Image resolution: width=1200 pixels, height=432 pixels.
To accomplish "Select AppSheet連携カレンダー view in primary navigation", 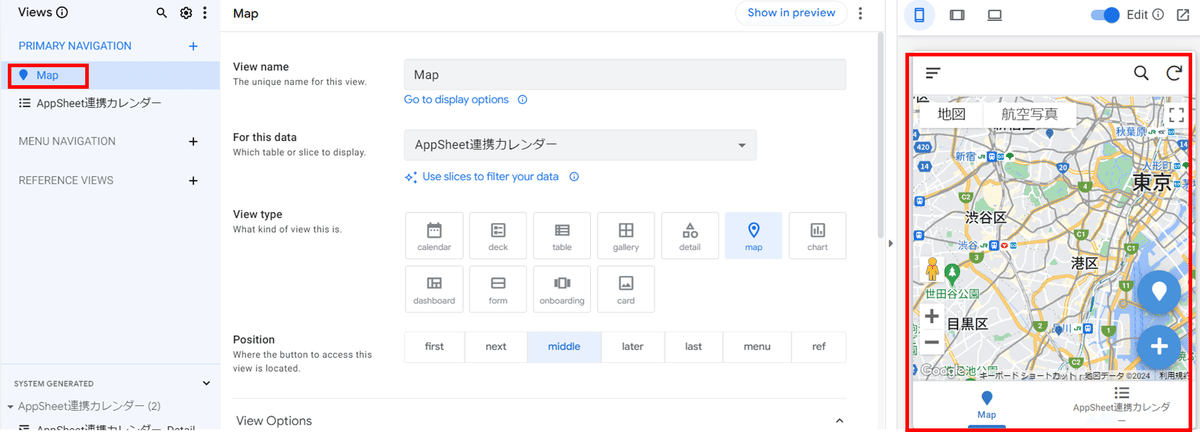I will click(110, 103).
